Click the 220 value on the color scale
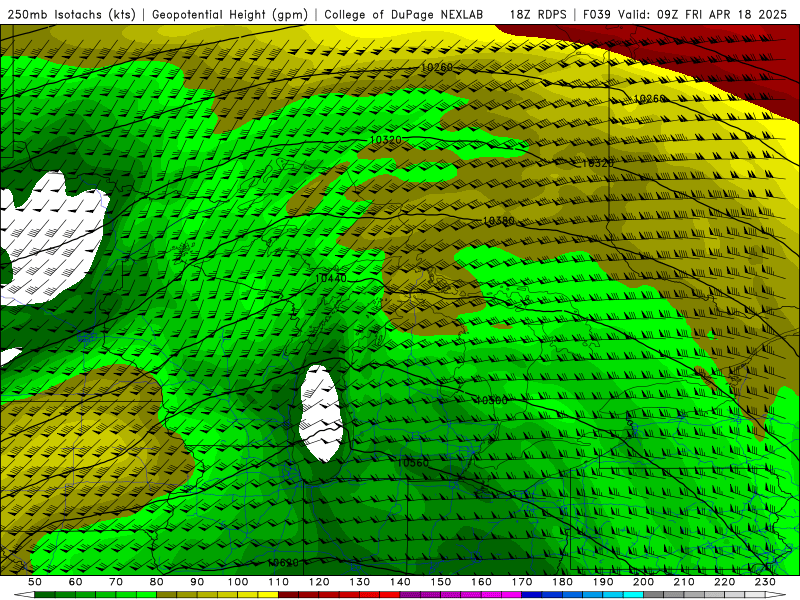Viewport: 800px width, 600px height. [x=725, y=582]
